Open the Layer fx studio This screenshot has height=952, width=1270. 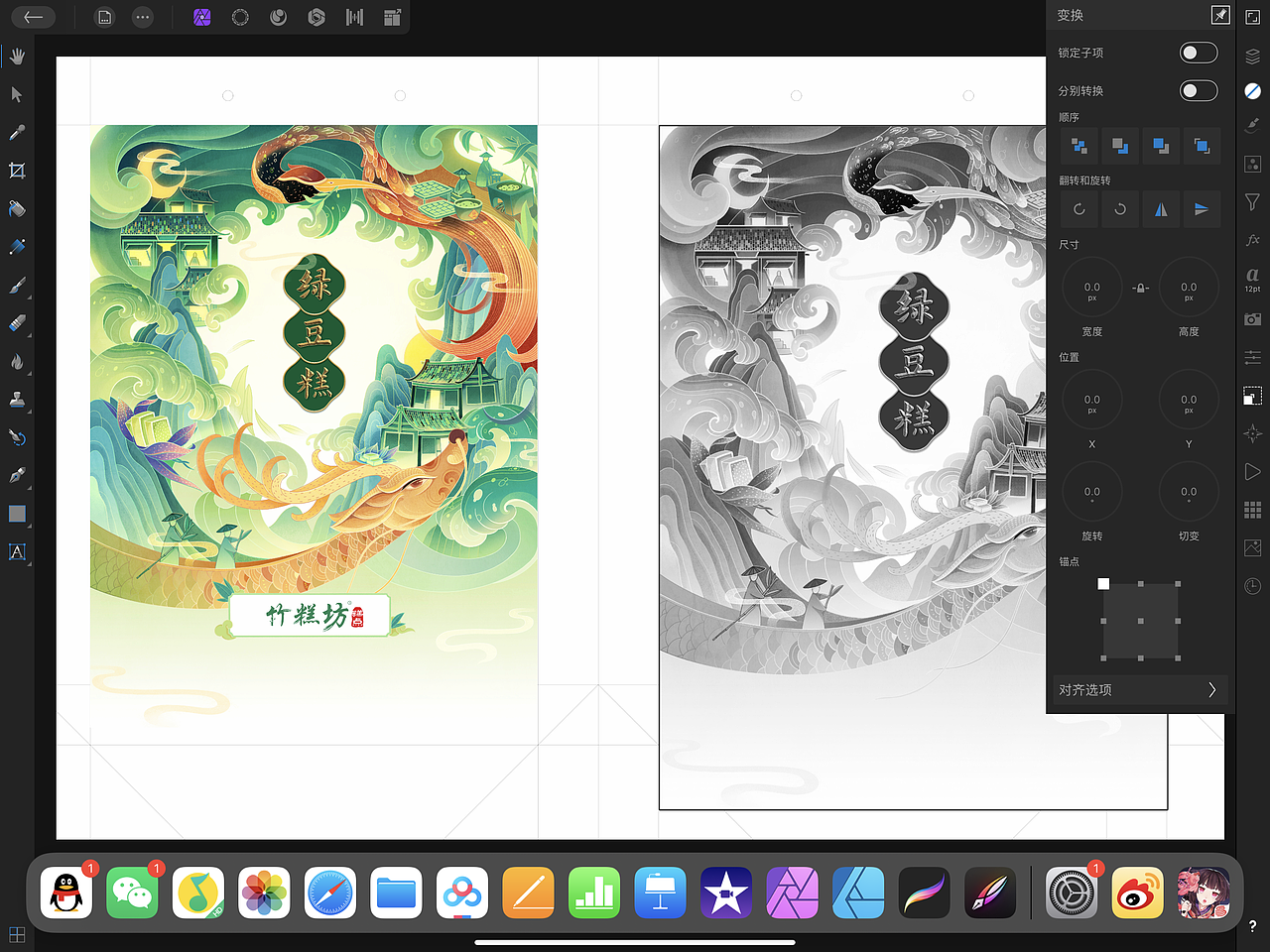(x=1252, y=240)
